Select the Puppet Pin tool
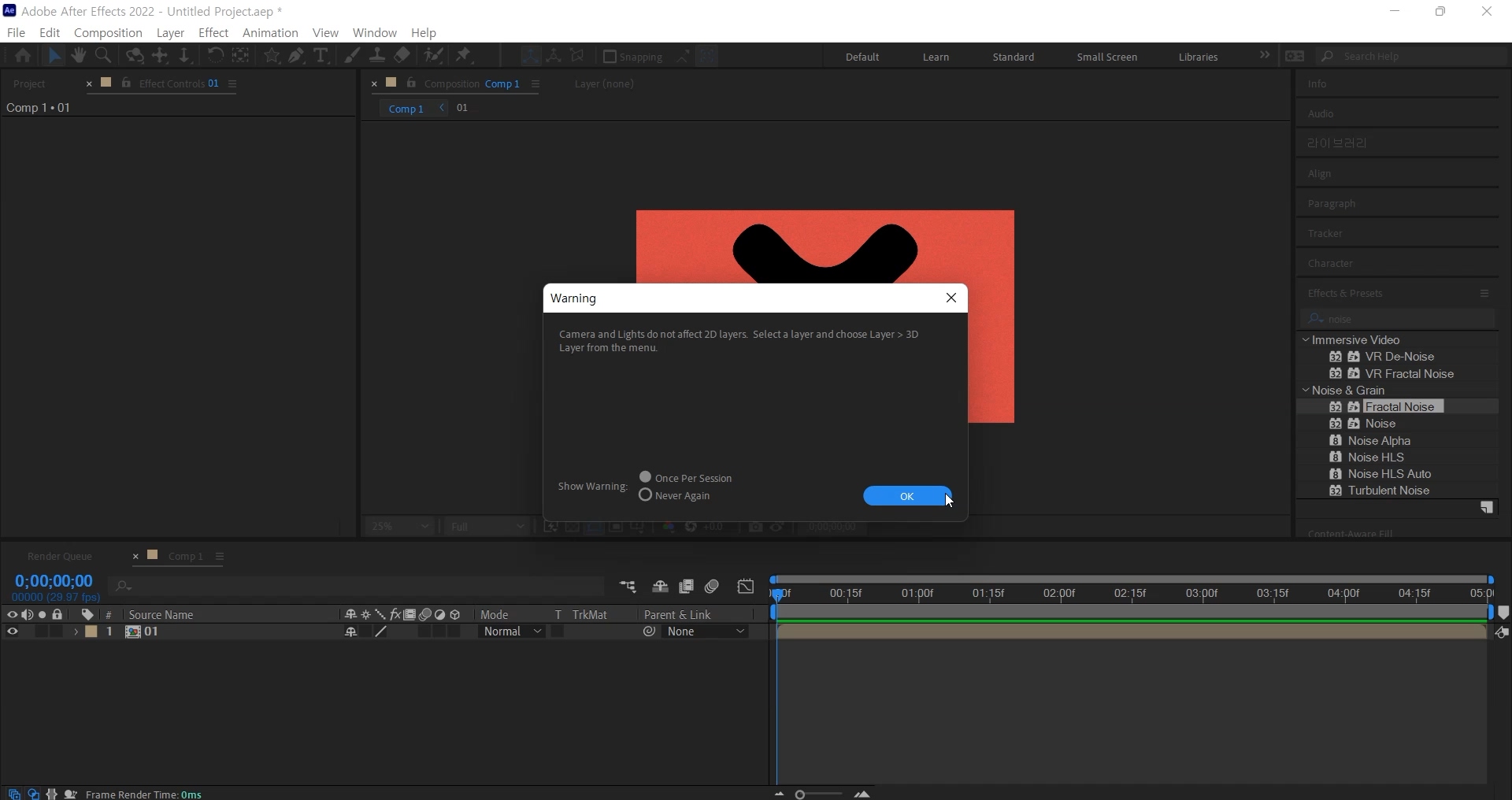This screenshot has height=800, width=1512. 465,56
